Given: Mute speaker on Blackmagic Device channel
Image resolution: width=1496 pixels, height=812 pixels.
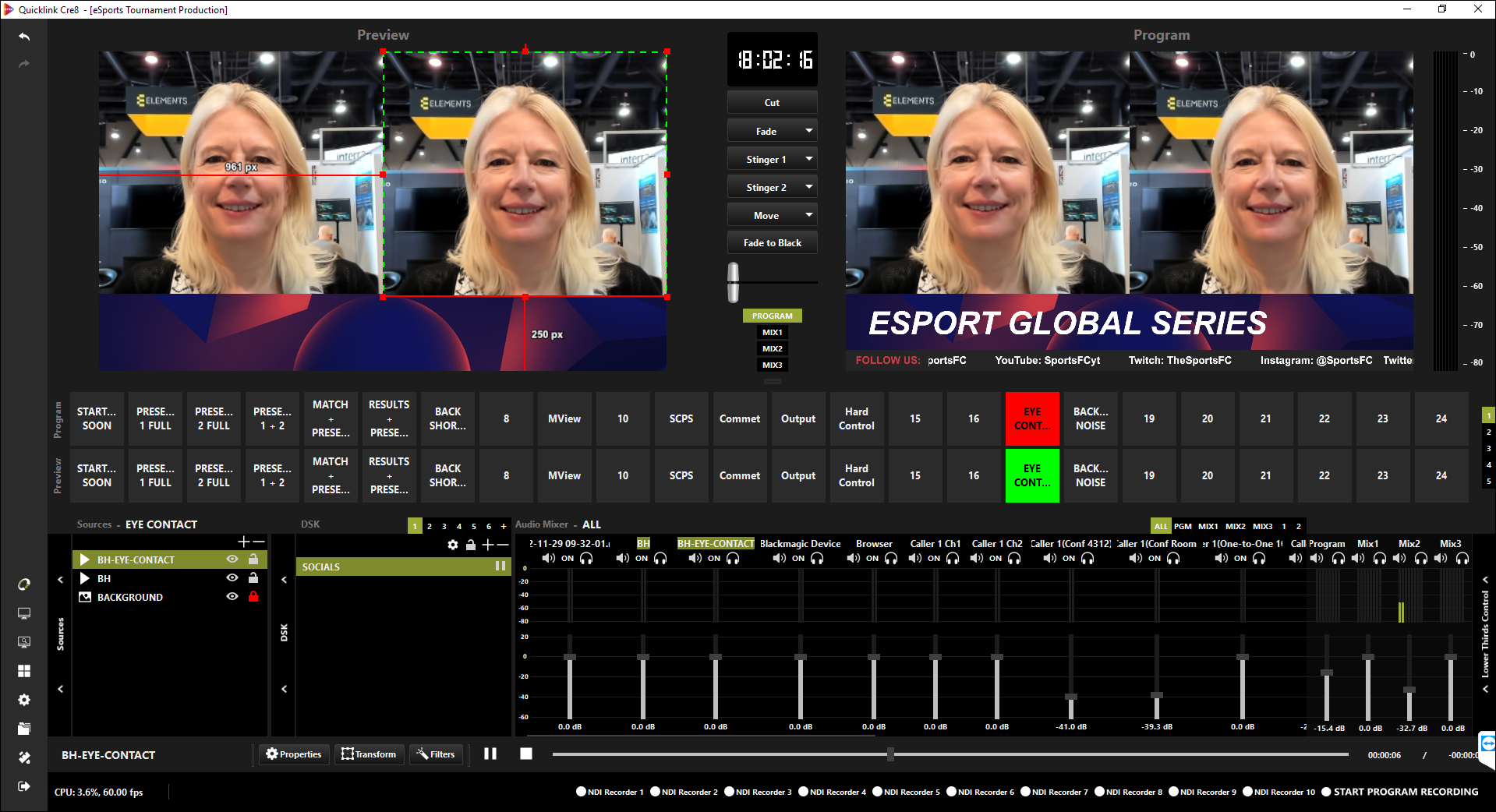Looking at the screenshot, I should pyautogui.click(x=779, y=558).
